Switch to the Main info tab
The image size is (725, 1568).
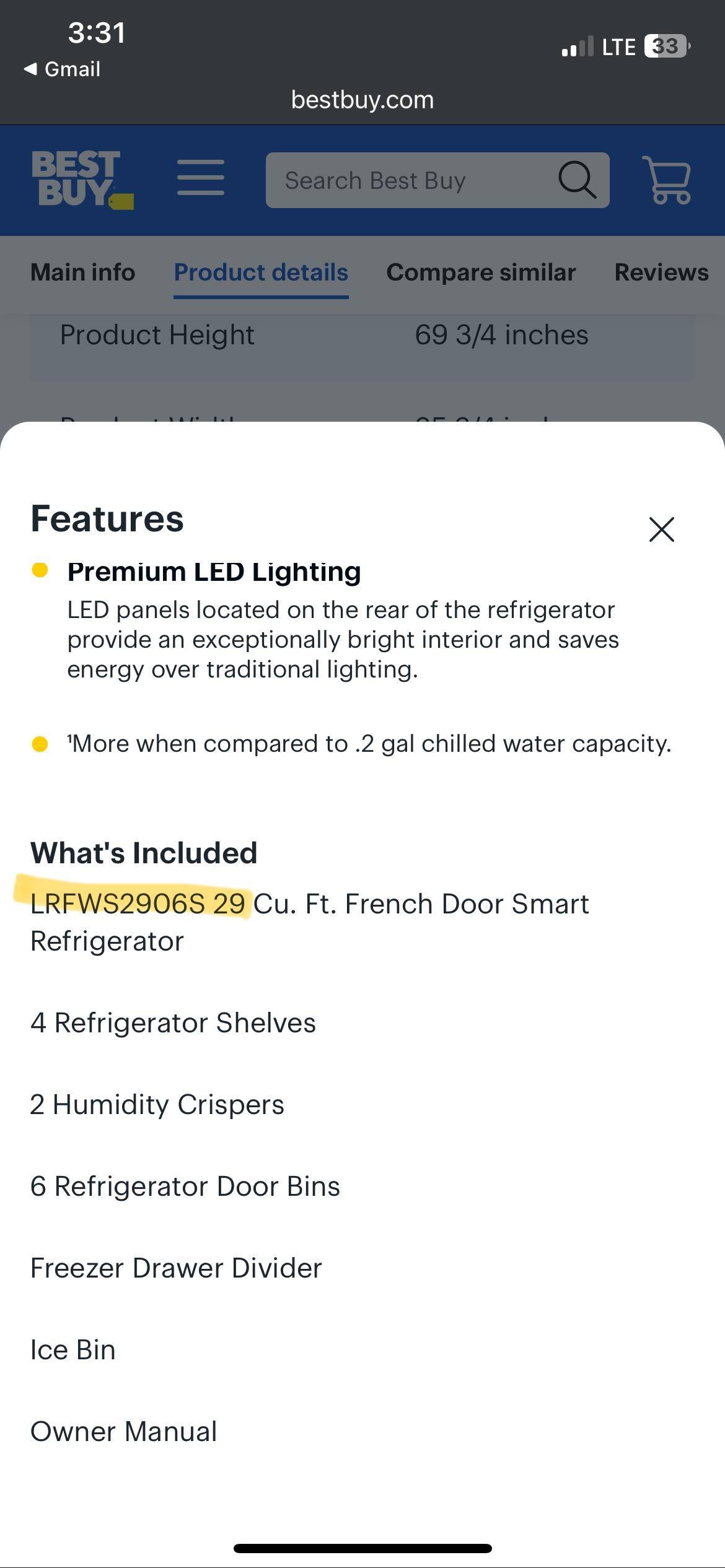[x=82, y=272]
